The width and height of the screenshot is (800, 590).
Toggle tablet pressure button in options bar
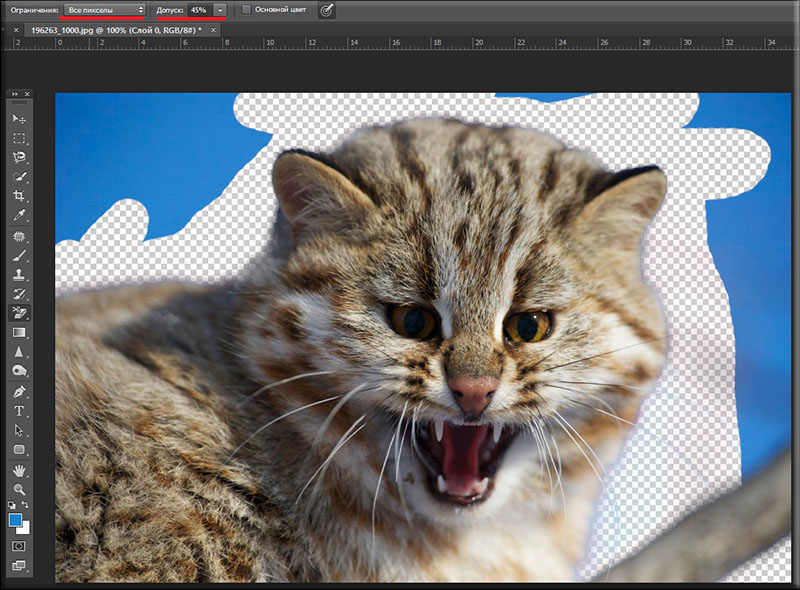click(x=326, y=9)
